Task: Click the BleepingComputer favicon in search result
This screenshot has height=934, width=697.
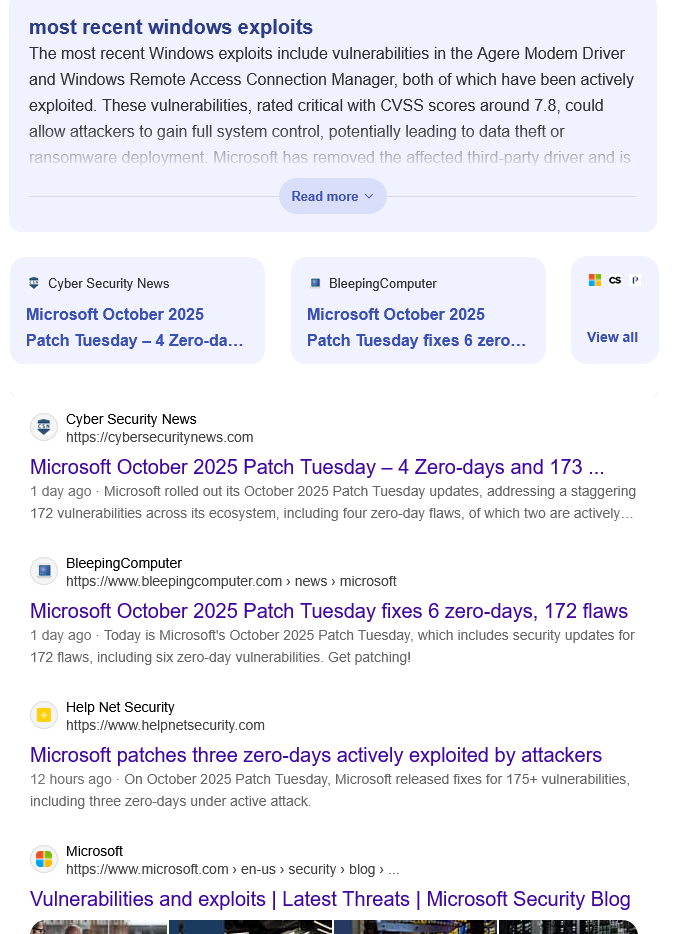Action: coord(44,572)
